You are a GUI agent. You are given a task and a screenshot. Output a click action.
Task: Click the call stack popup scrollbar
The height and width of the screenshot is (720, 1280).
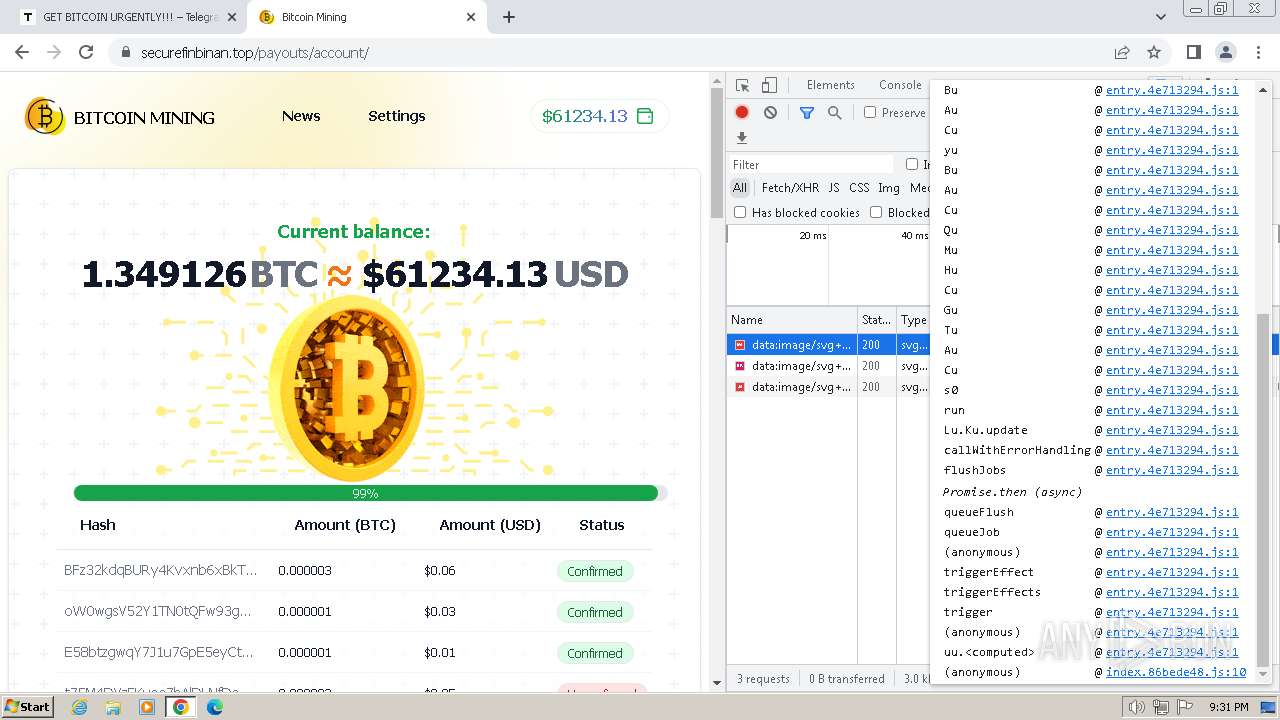[x=1262, y=490]
